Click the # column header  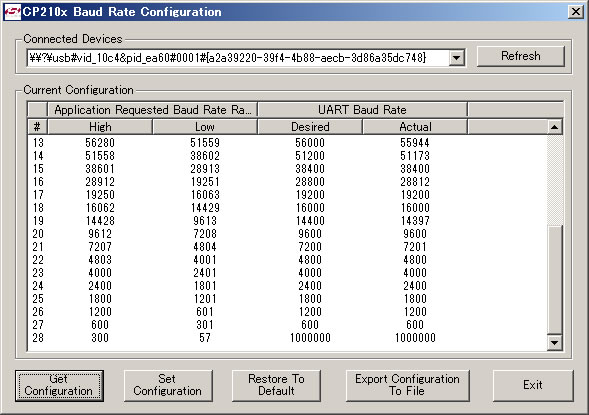(37, 127)
